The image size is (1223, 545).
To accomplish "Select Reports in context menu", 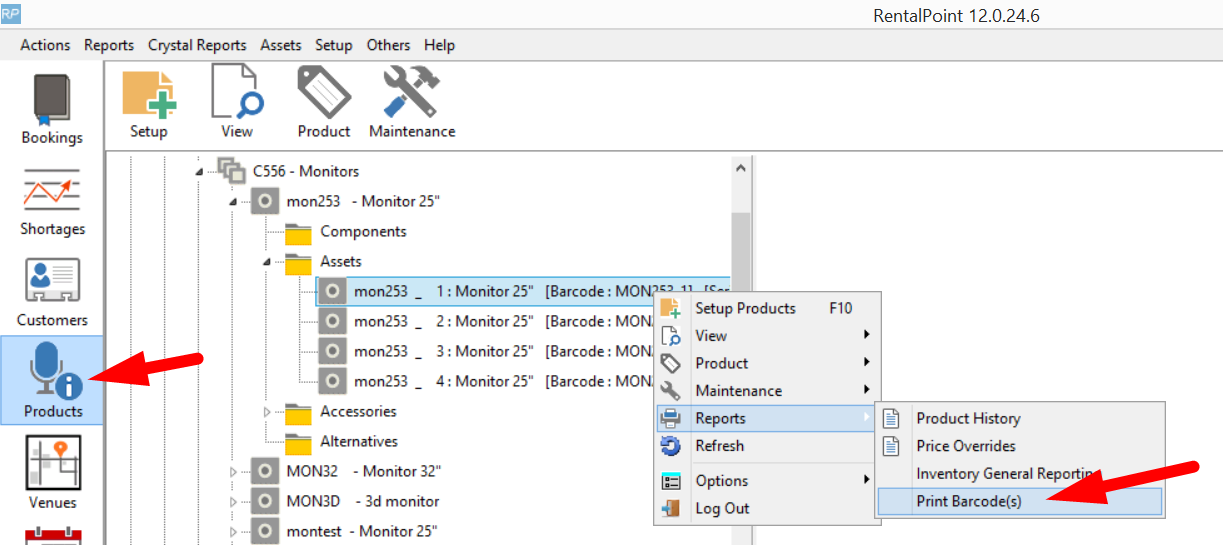I will (767, 418).
